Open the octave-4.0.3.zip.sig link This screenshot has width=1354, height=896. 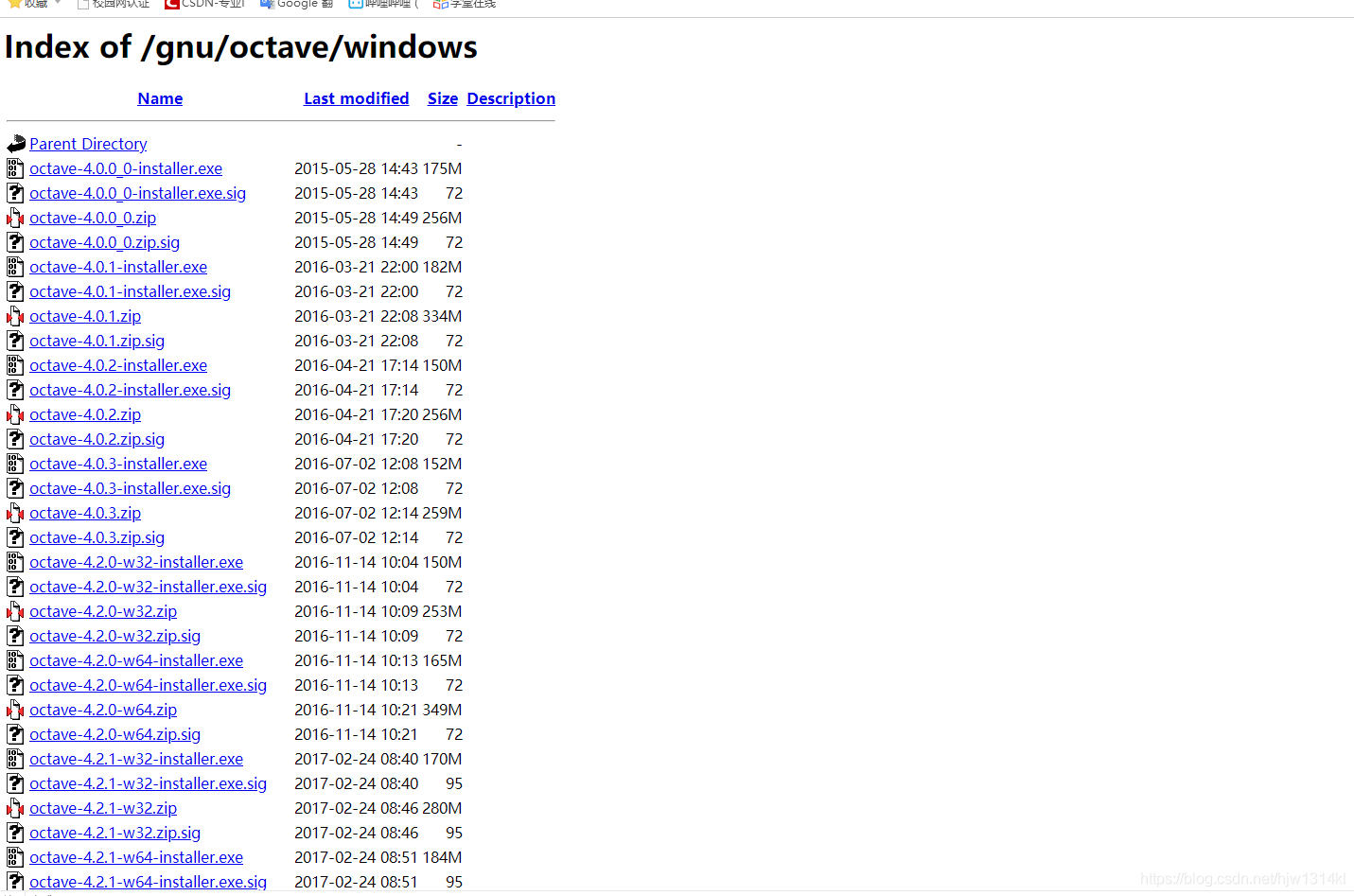pyautogui.click(x=97, y=537)
